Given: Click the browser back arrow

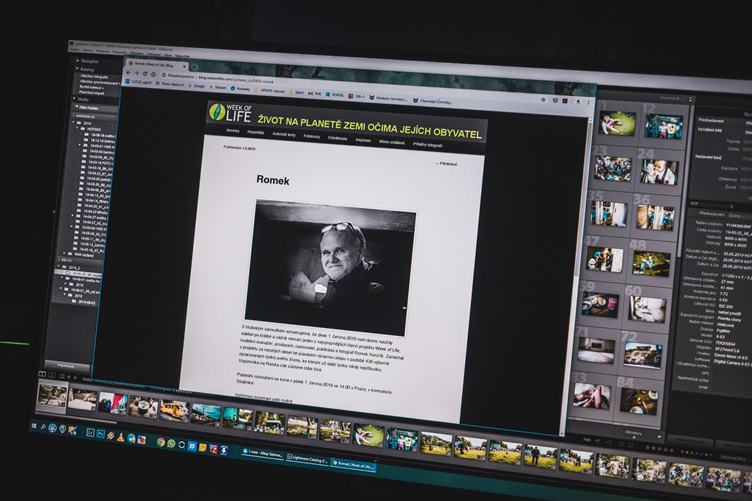Looking at the screenshot, I should [x=129, y=72].
